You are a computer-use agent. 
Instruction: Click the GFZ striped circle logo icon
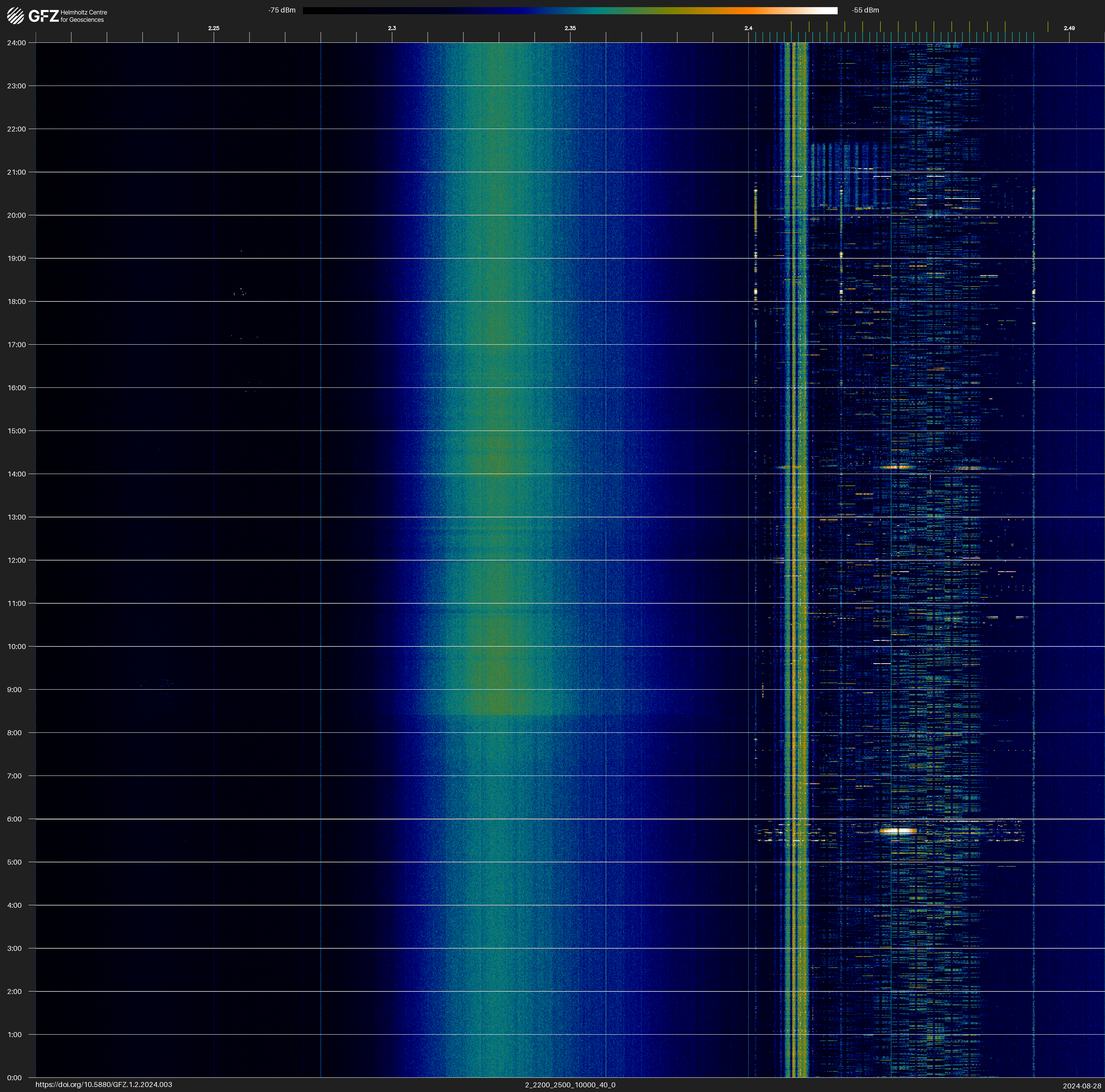[15, 15]
